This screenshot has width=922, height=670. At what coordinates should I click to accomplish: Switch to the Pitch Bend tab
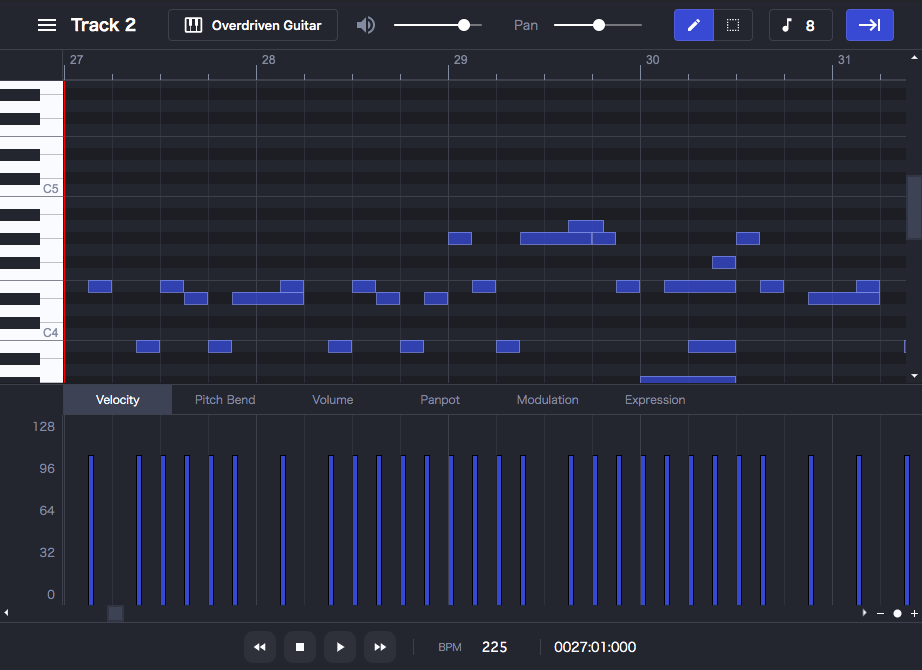[224, 399]
